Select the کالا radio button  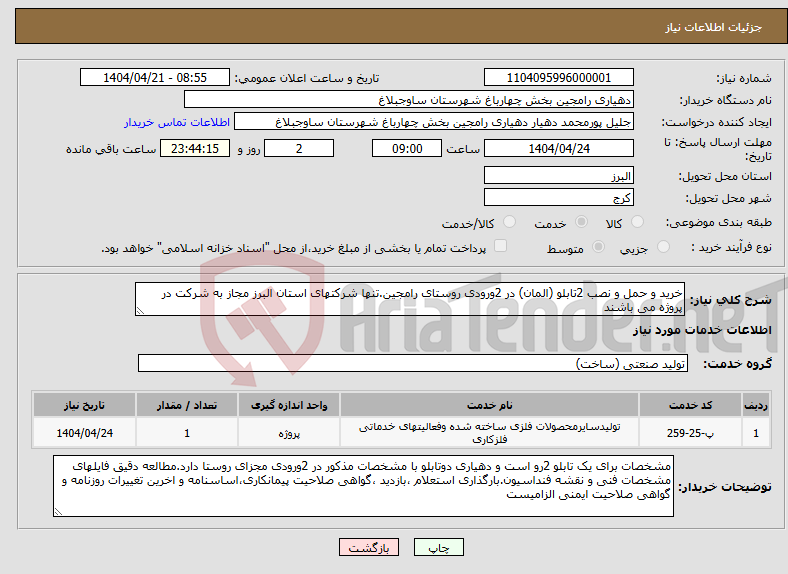point(637,222)
